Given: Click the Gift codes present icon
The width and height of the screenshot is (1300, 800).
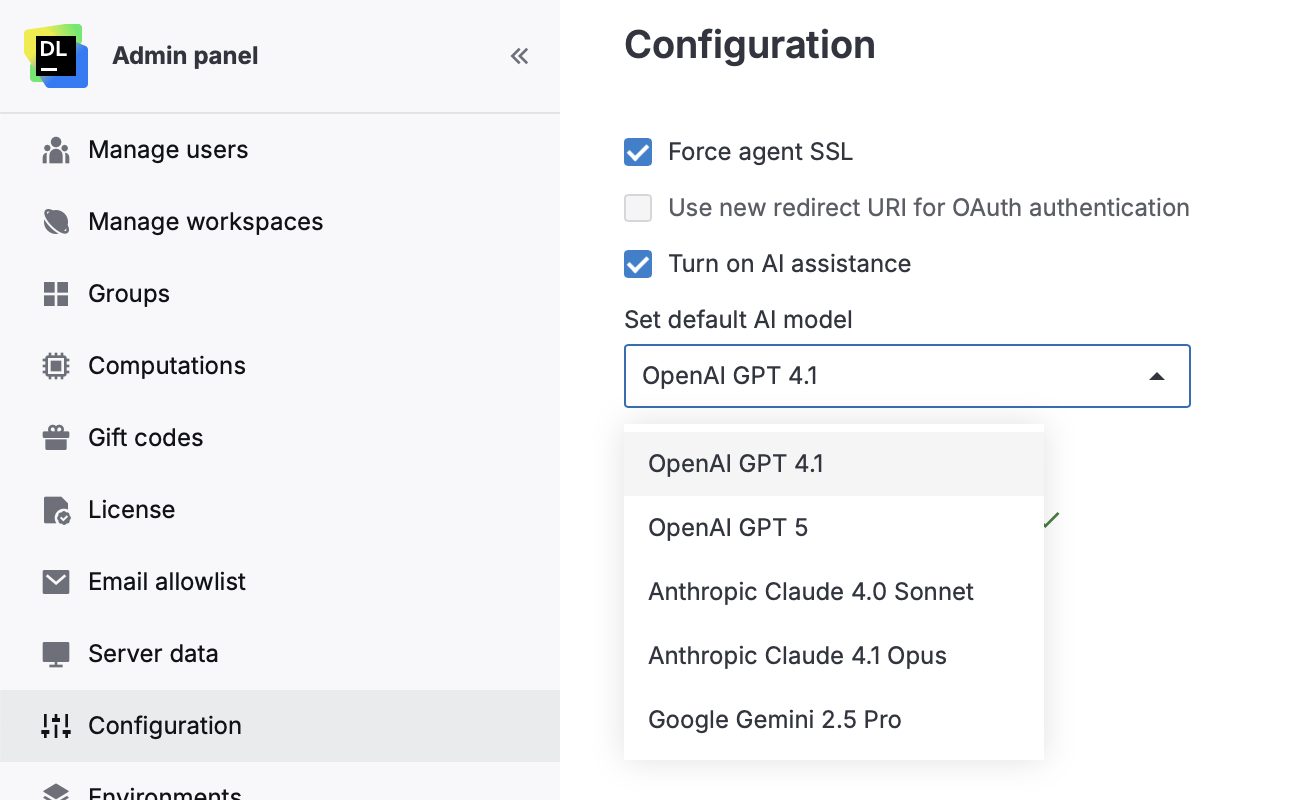Looking at the screenshot, I should (57, 437).
